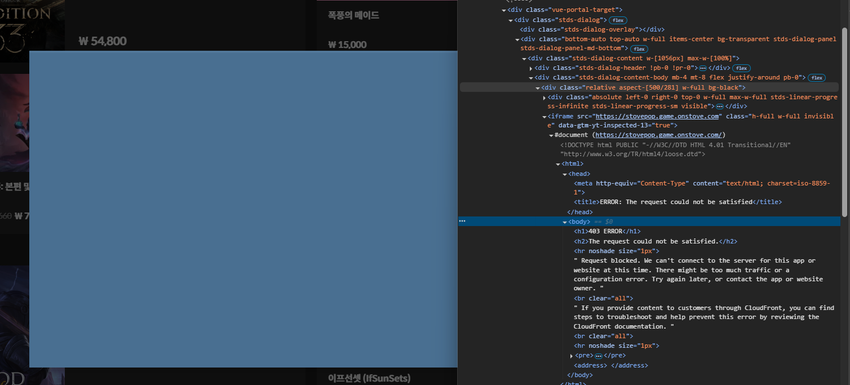Expand the stds-dialog-header div node
The height and width of the screenshot is (385, 850).
pos(531,68)
